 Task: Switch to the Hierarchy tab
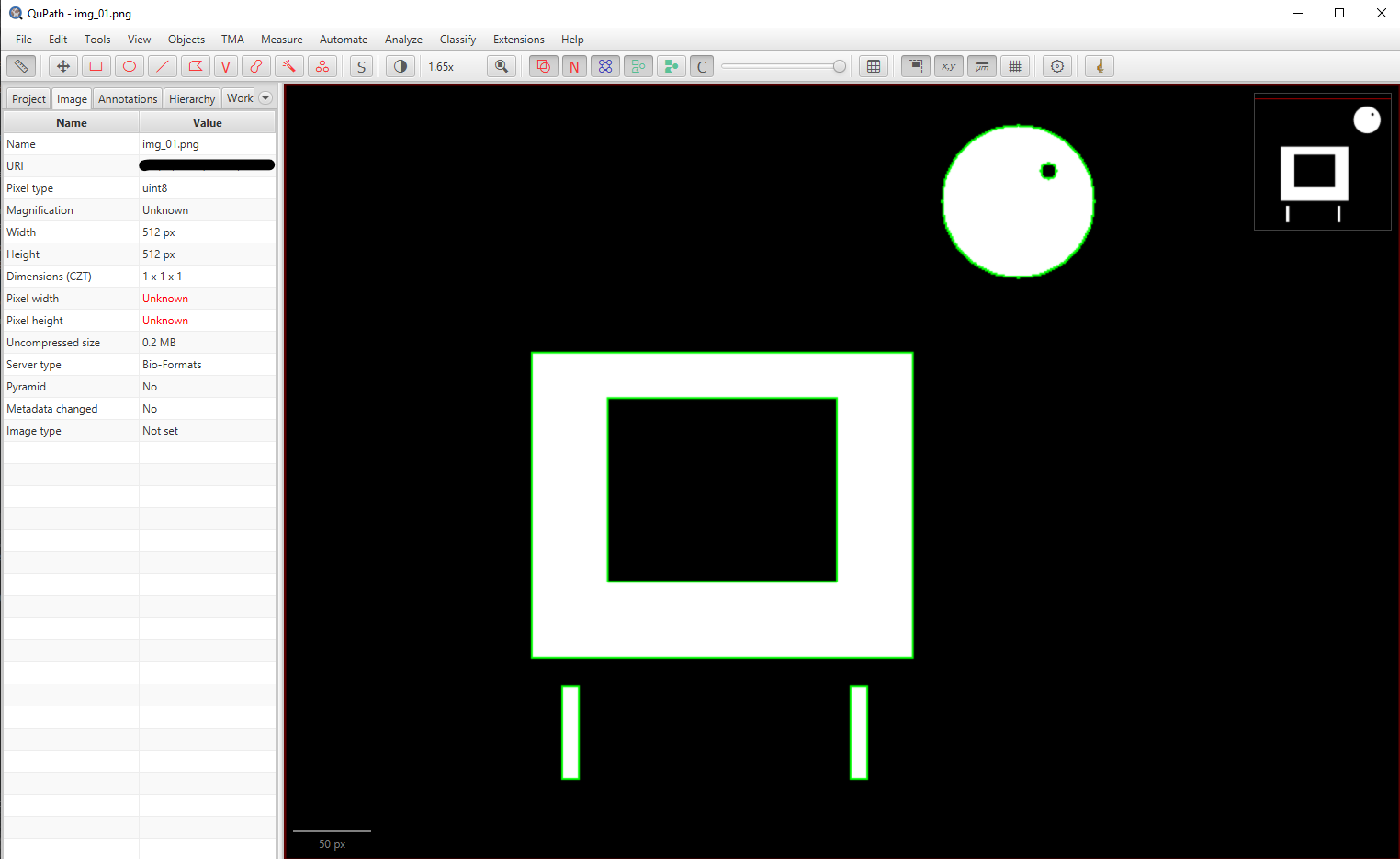point(191,97)
